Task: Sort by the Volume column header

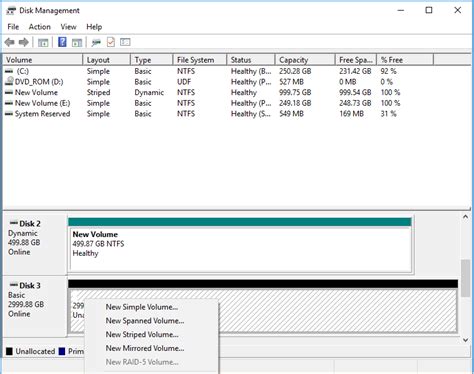Action: pyautogui.click(x=43, y=60)
